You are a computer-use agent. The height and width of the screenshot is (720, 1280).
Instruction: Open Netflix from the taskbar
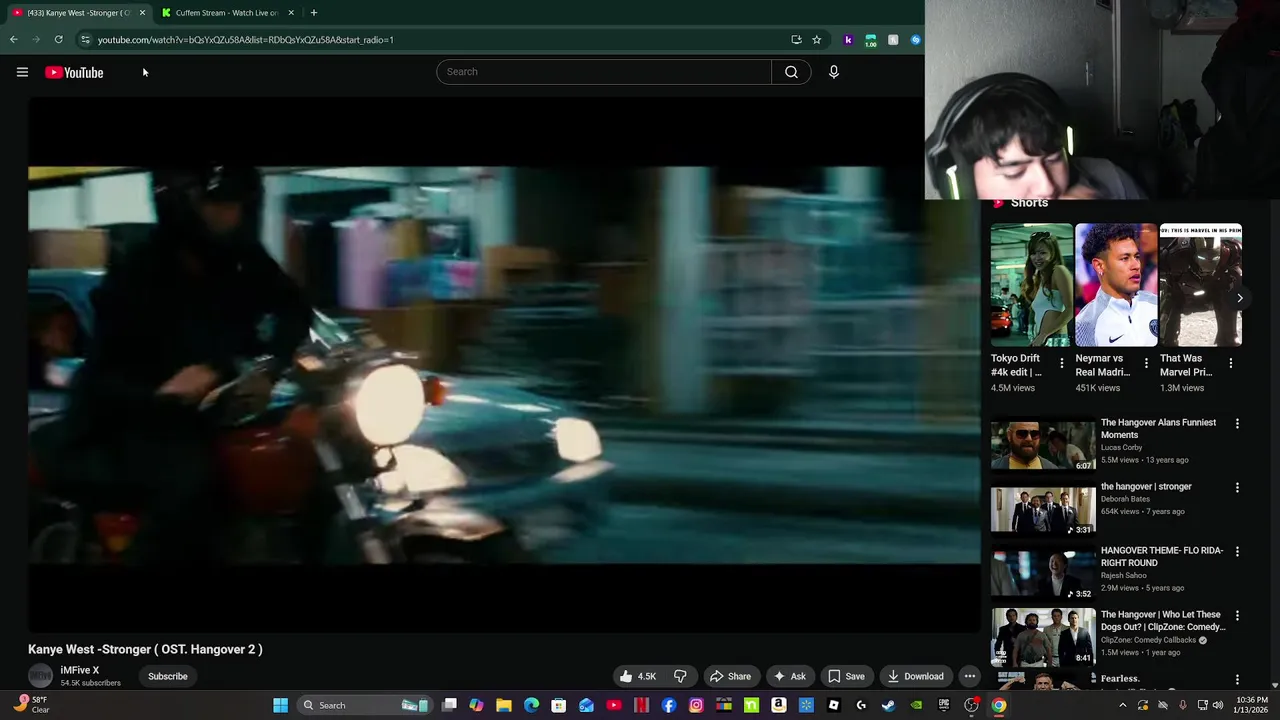point(641,706)
